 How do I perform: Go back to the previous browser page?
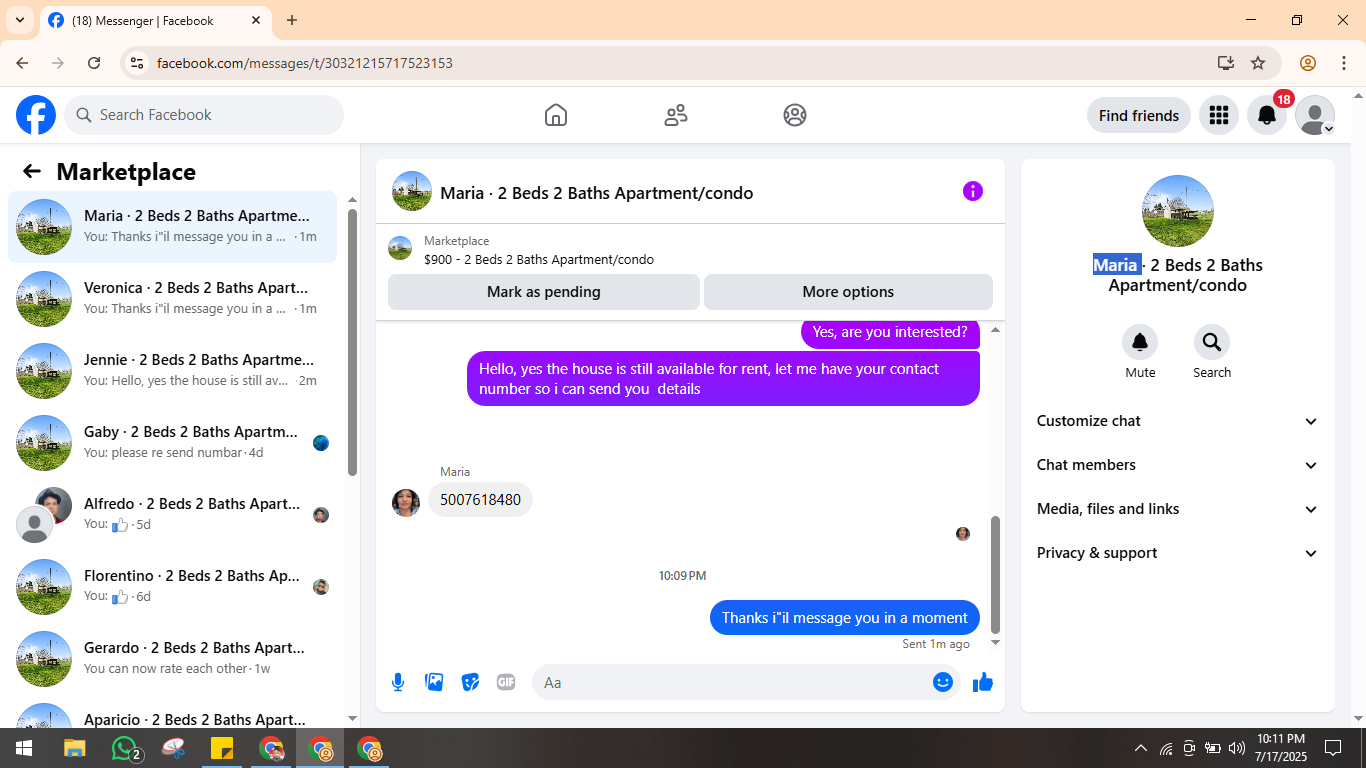click(x=22, y=63)
